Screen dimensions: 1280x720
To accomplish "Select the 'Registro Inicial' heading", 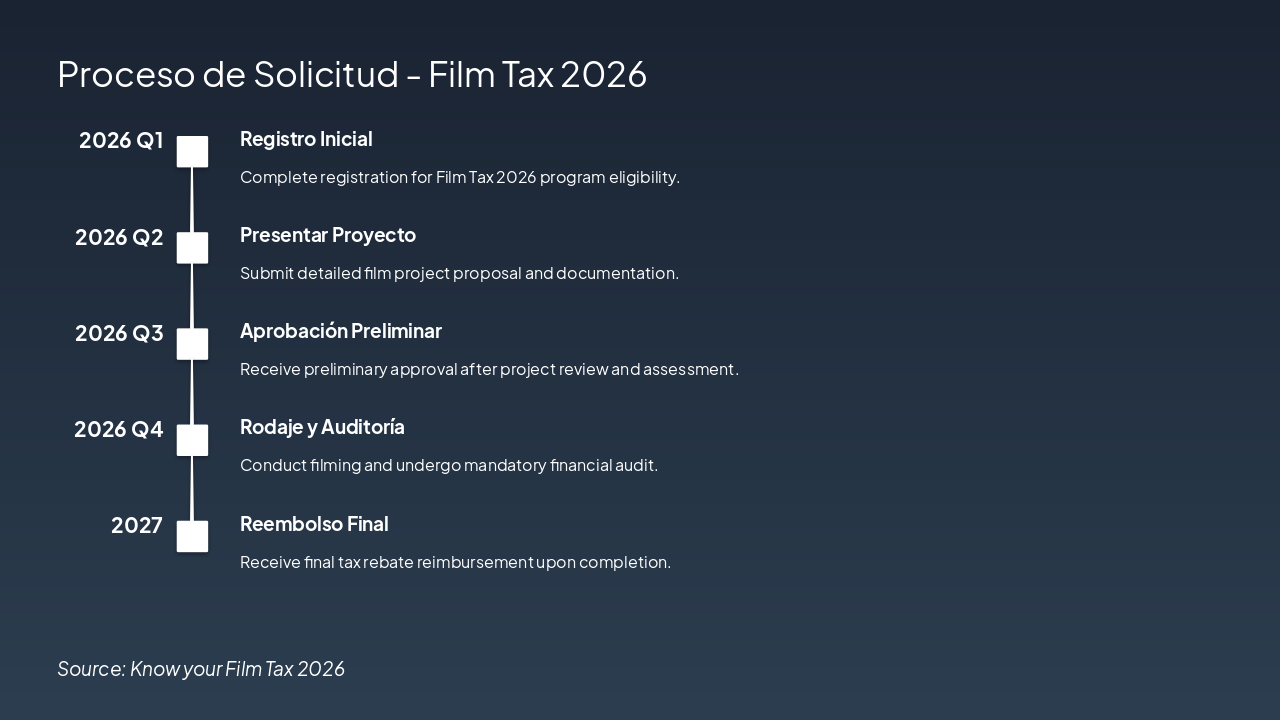I will coord(306,139).
